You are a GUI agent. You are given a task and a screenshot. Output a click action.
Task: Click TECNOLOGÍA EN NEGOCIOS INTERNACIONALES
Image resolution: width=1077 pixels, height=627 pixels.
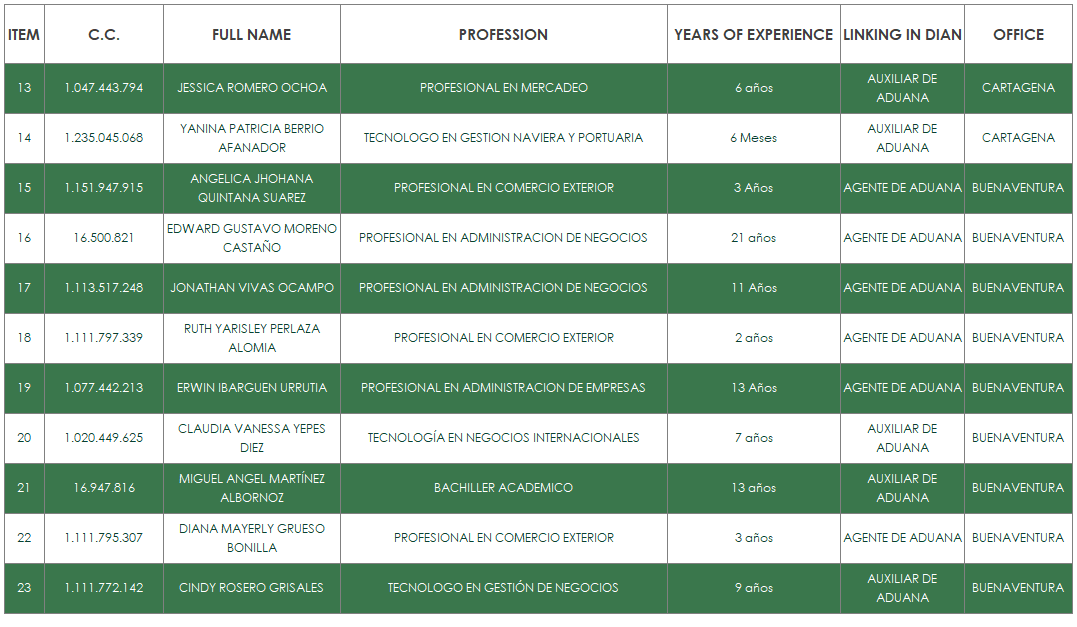(503, 438)
